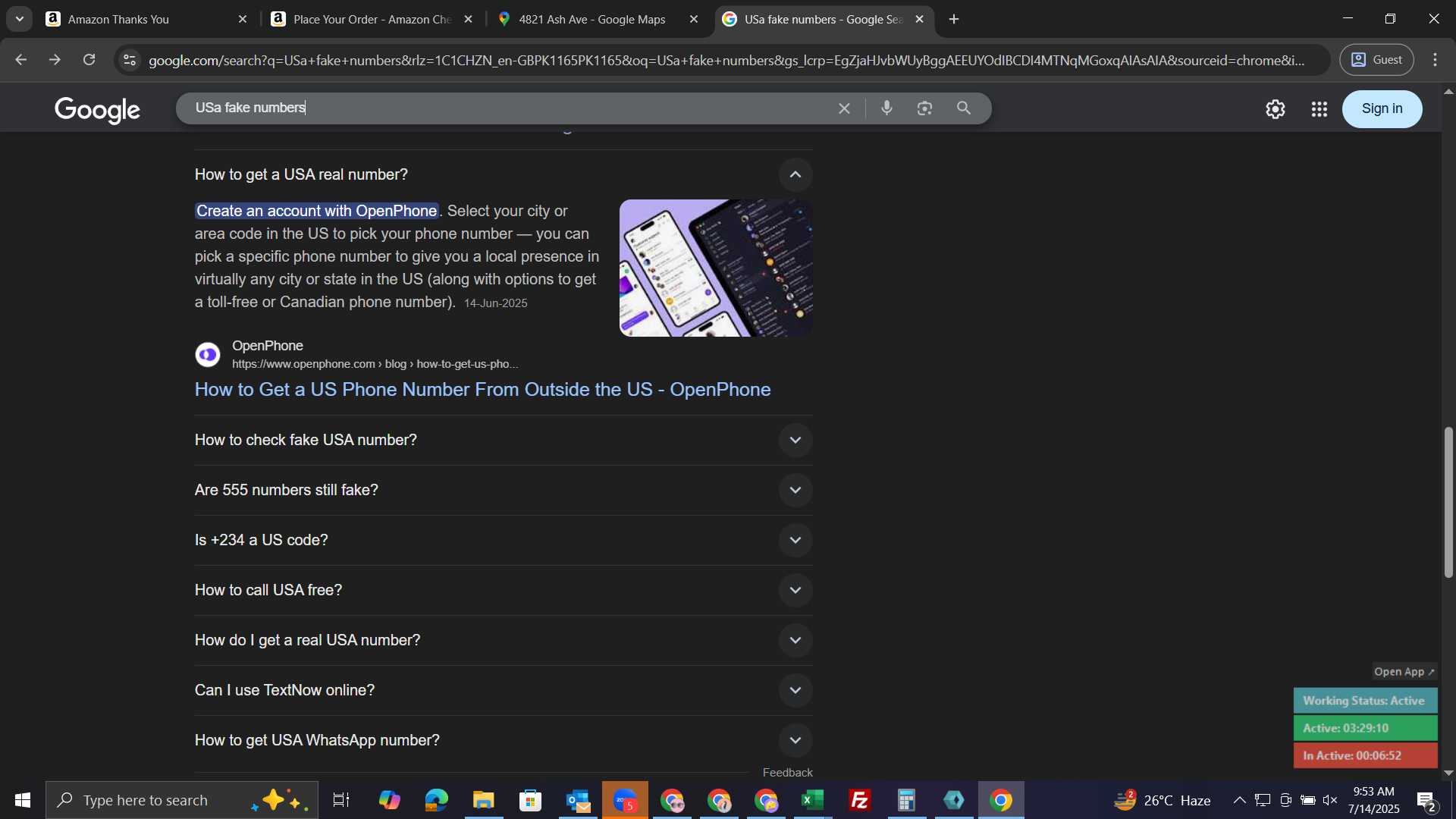This screenshot has height=819, width=1456.
Task: Expand 'Are 555 numbers still fake?'
Action: [x=795, y=491]
